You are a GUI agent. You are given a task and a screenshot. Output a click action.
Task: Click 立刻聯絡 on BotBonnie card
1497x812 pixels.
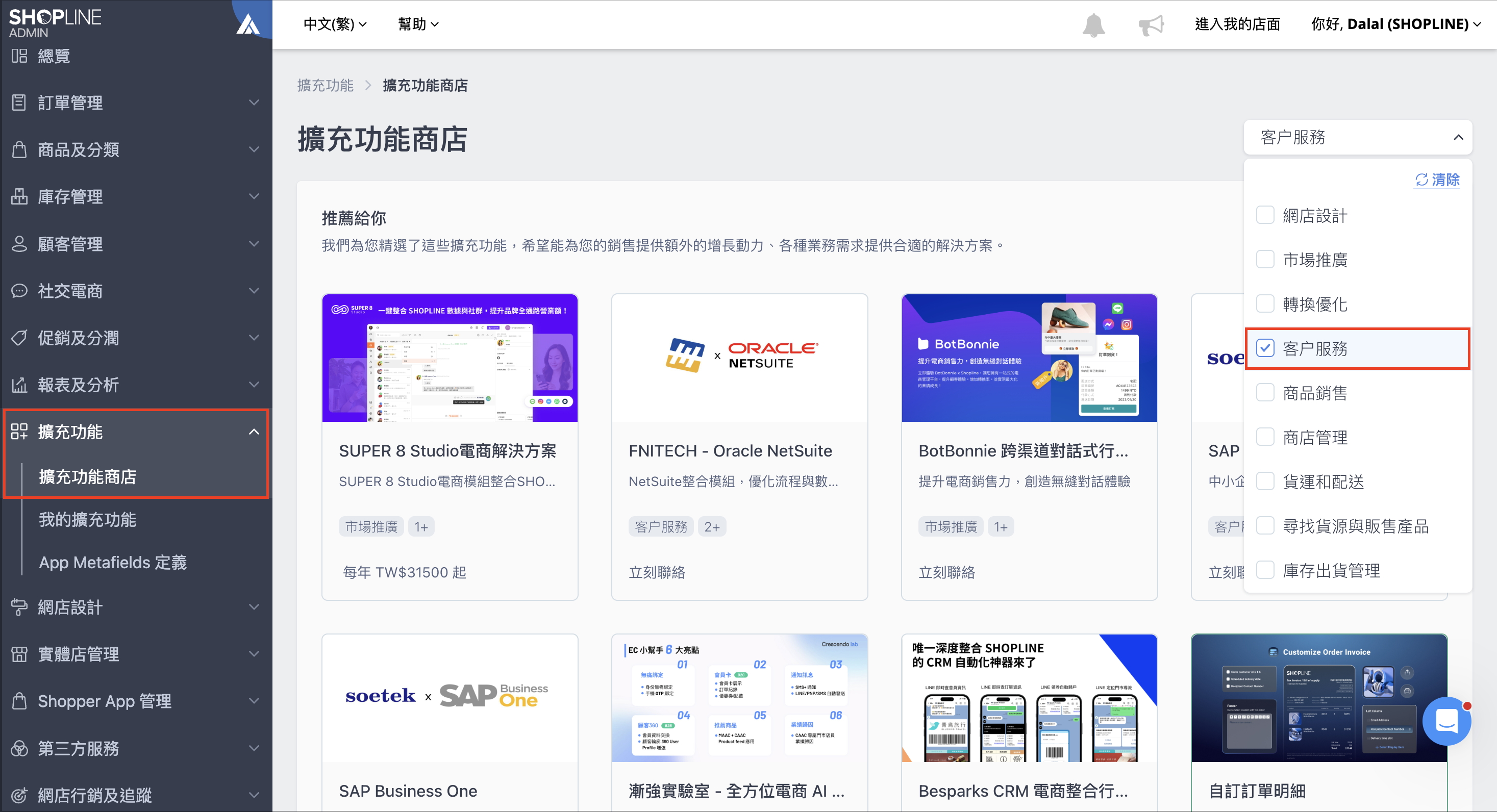(946, 572)
